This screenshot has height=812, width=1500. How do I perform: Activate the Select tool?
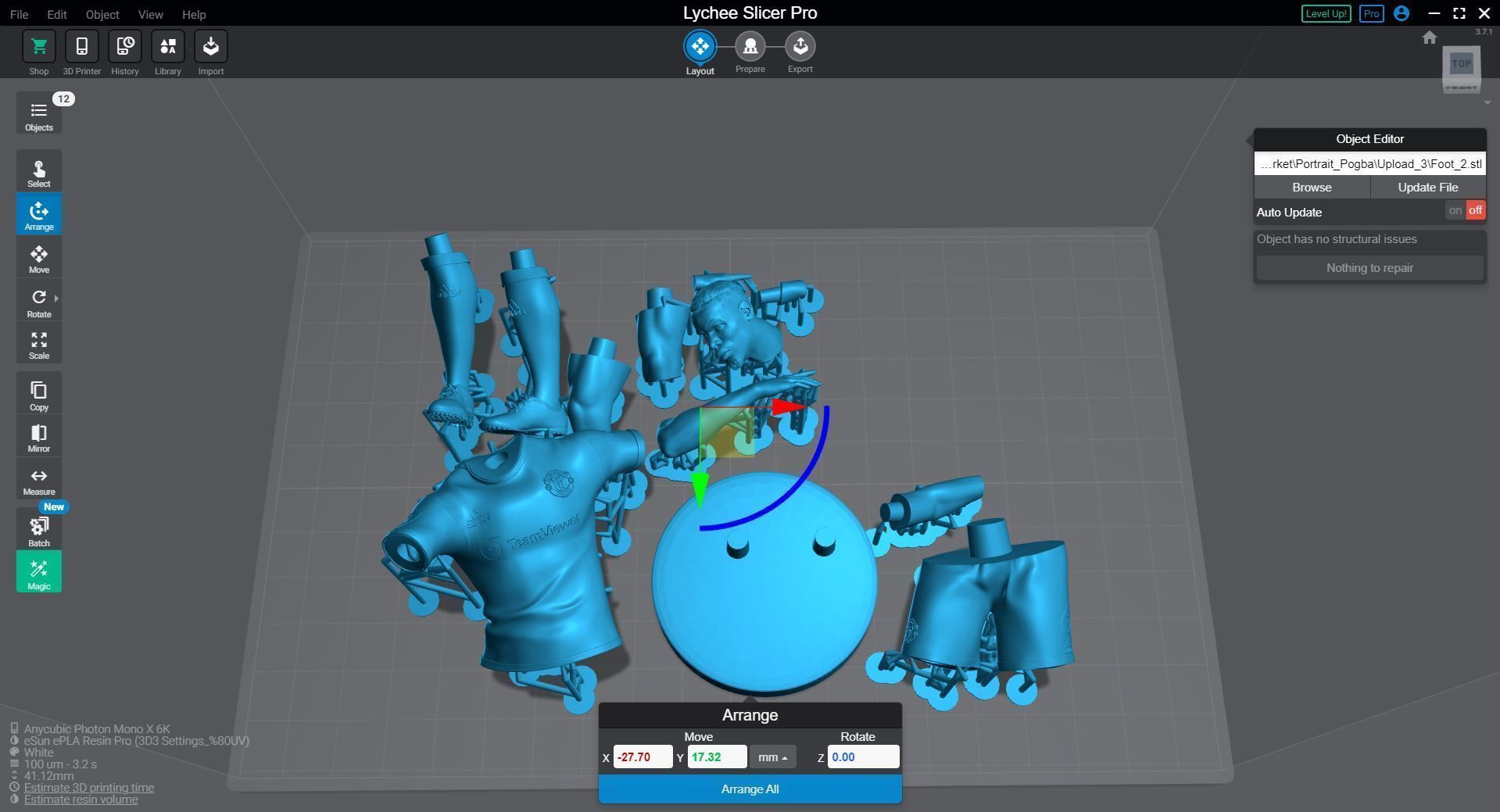38,172
